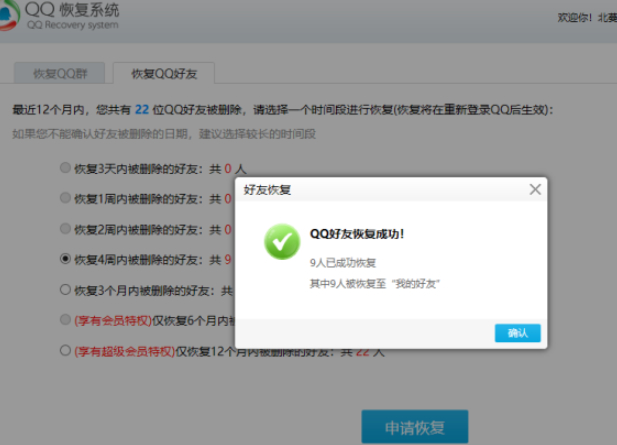Click the 9人已成功恢复 text
The height and width of the screenshot is (445, 617).
coord(343,263)
